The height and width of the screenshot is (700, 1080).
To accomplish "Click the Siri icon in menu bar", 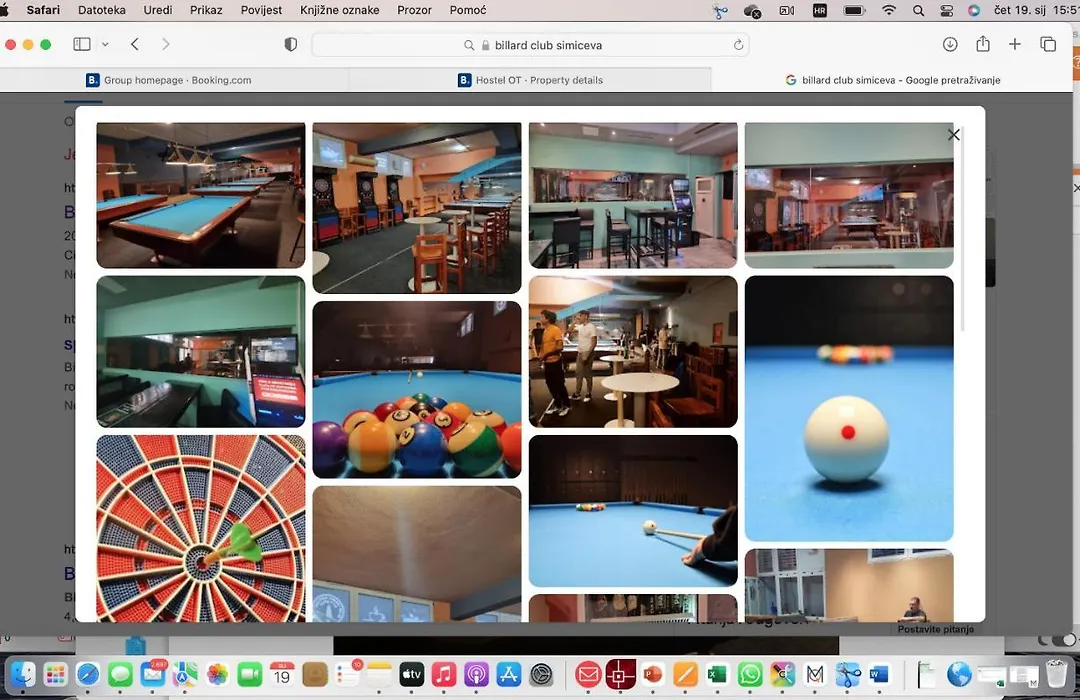I will (974, 10).
